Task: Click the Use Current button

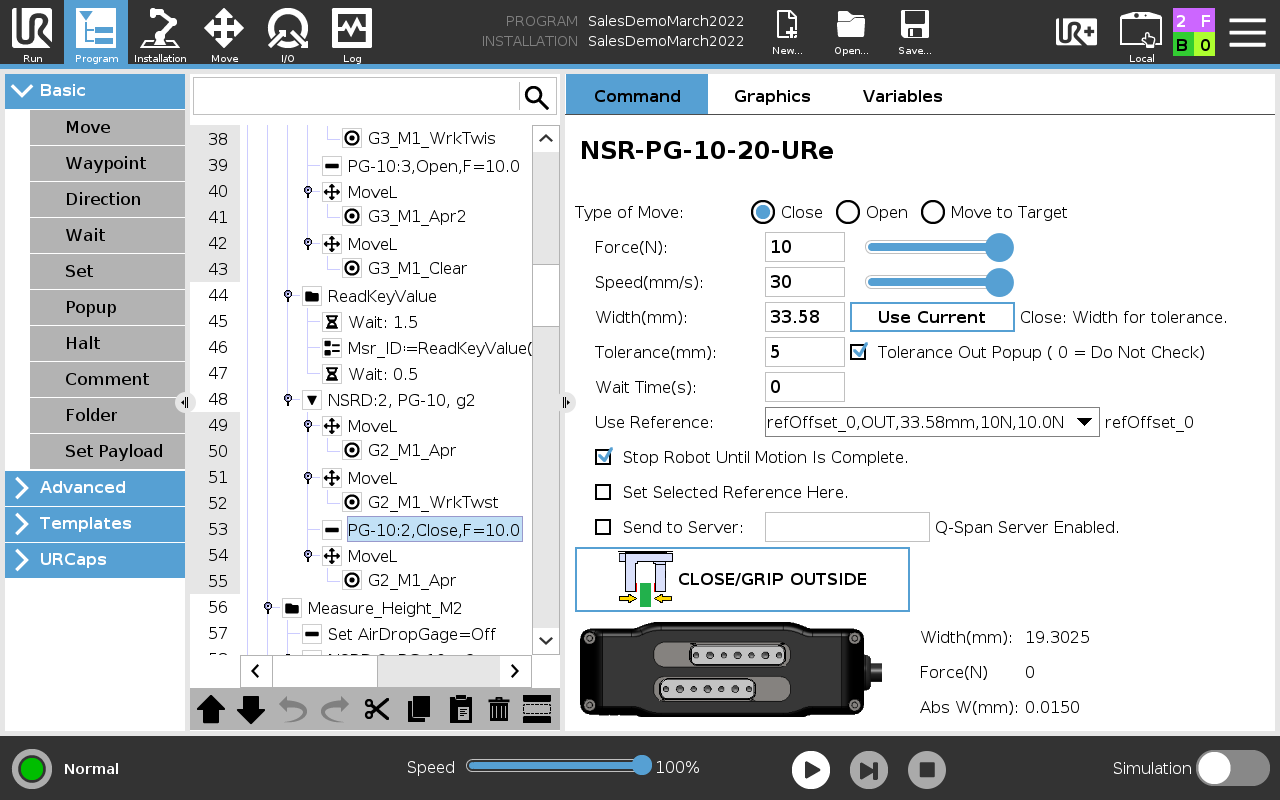Action: click(932, 317)
